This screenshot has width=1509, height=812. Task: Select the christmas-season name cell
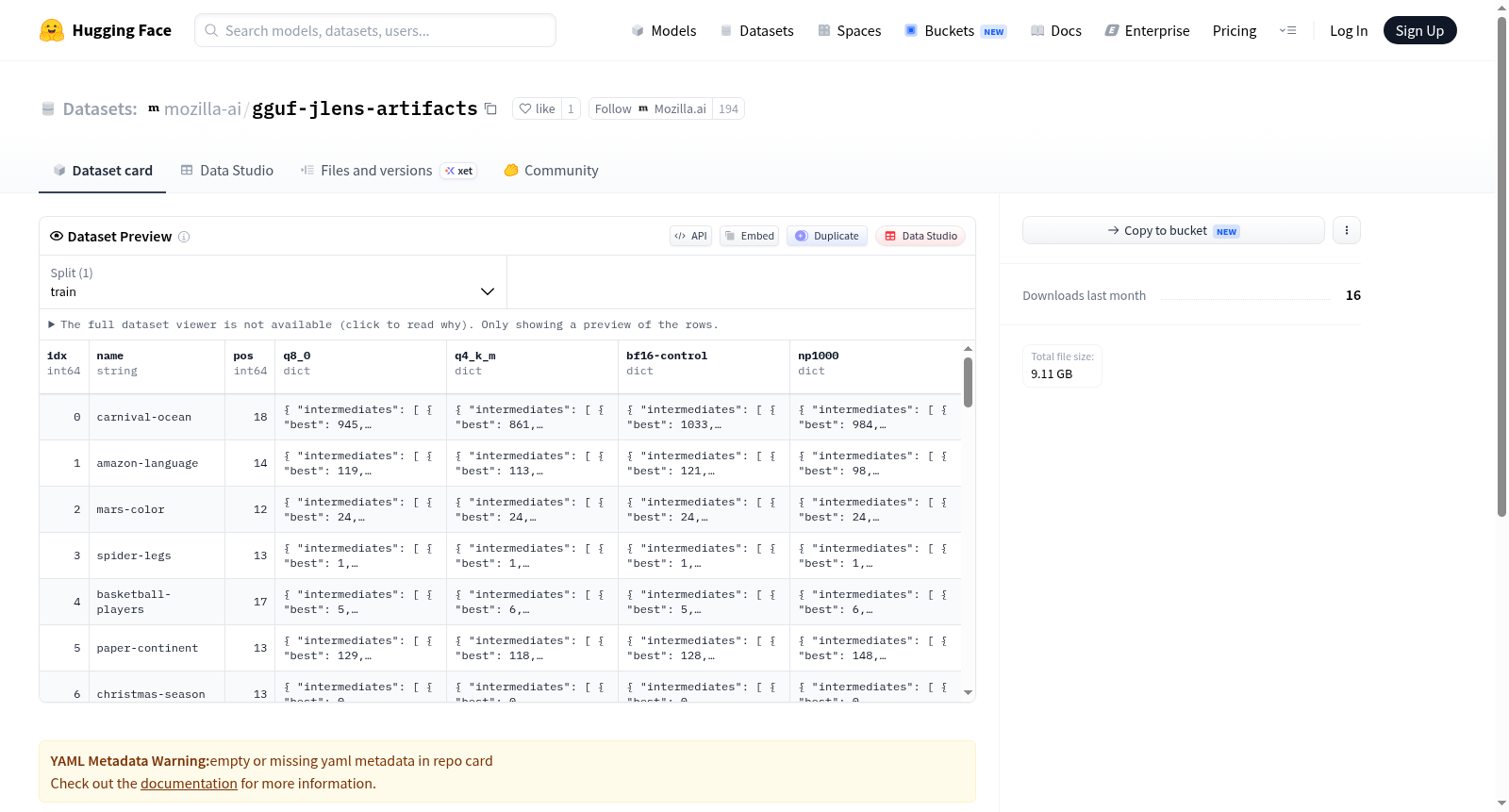coord(157,688)
